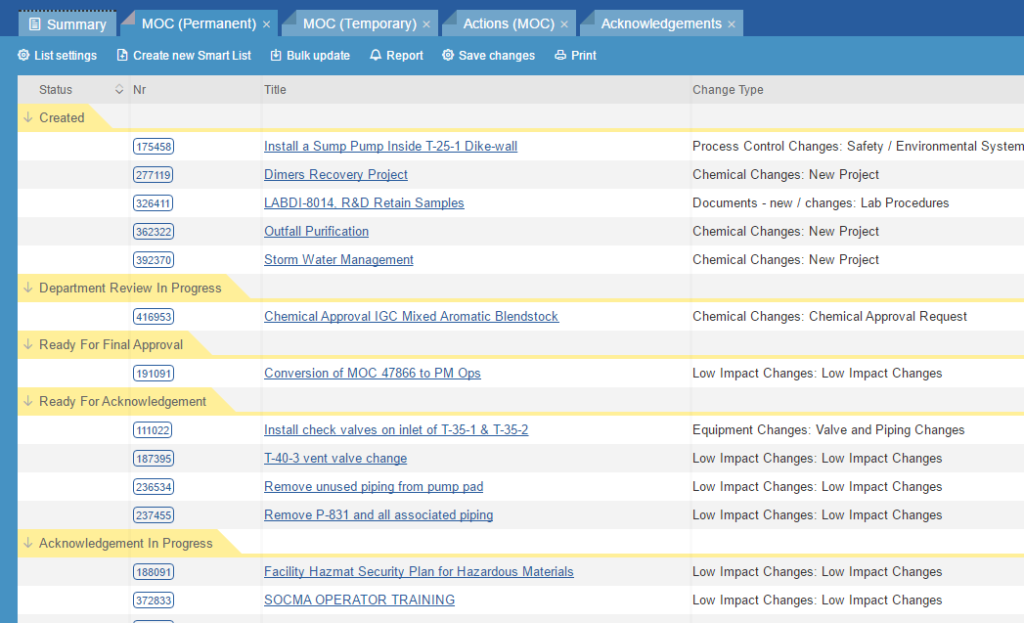Viewport: 1024px width, 623px height.
Task: Click record number 175458 badge
Action: pos(153,147)
